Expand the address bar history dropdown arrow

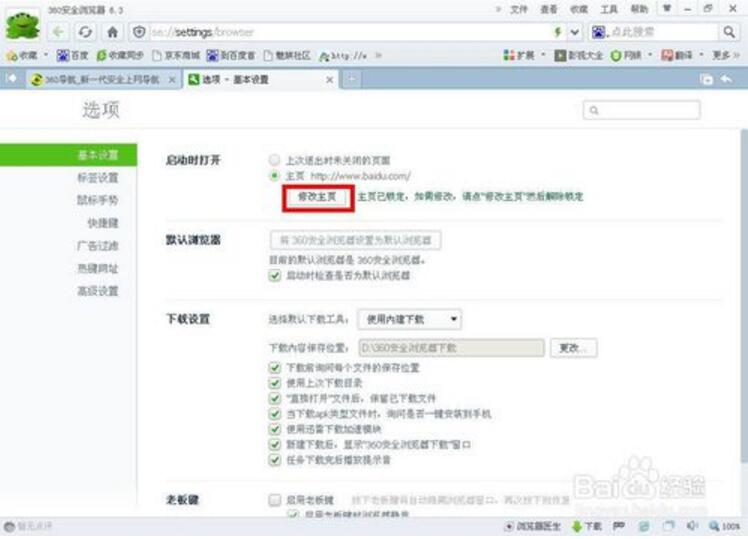tap(575, 32)
